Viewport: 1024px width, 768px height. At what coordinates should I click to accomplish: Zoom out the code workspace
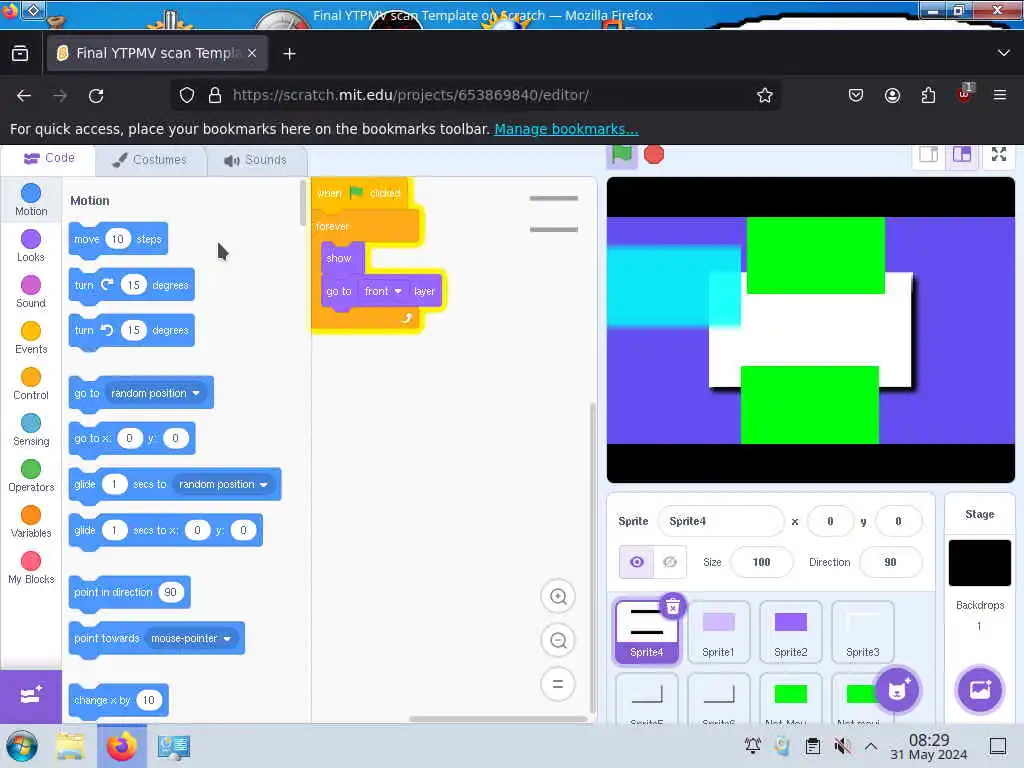point(558,641)
